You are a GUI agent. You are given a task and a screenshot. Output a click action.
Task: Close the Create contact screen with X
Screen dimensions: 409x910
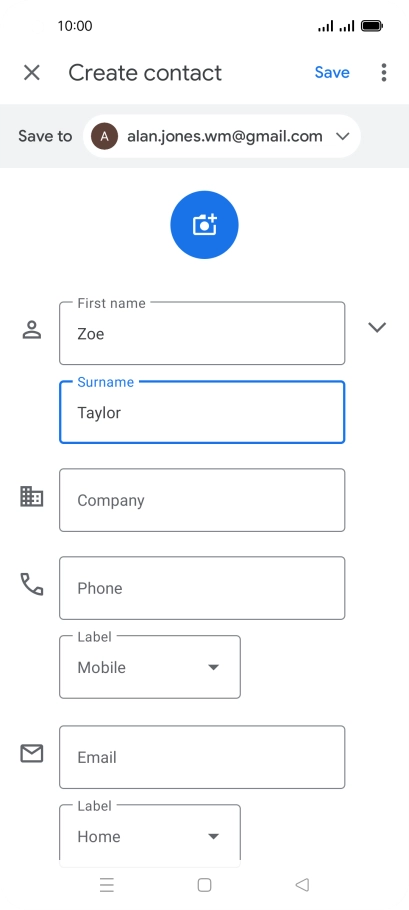coord(31,73)
